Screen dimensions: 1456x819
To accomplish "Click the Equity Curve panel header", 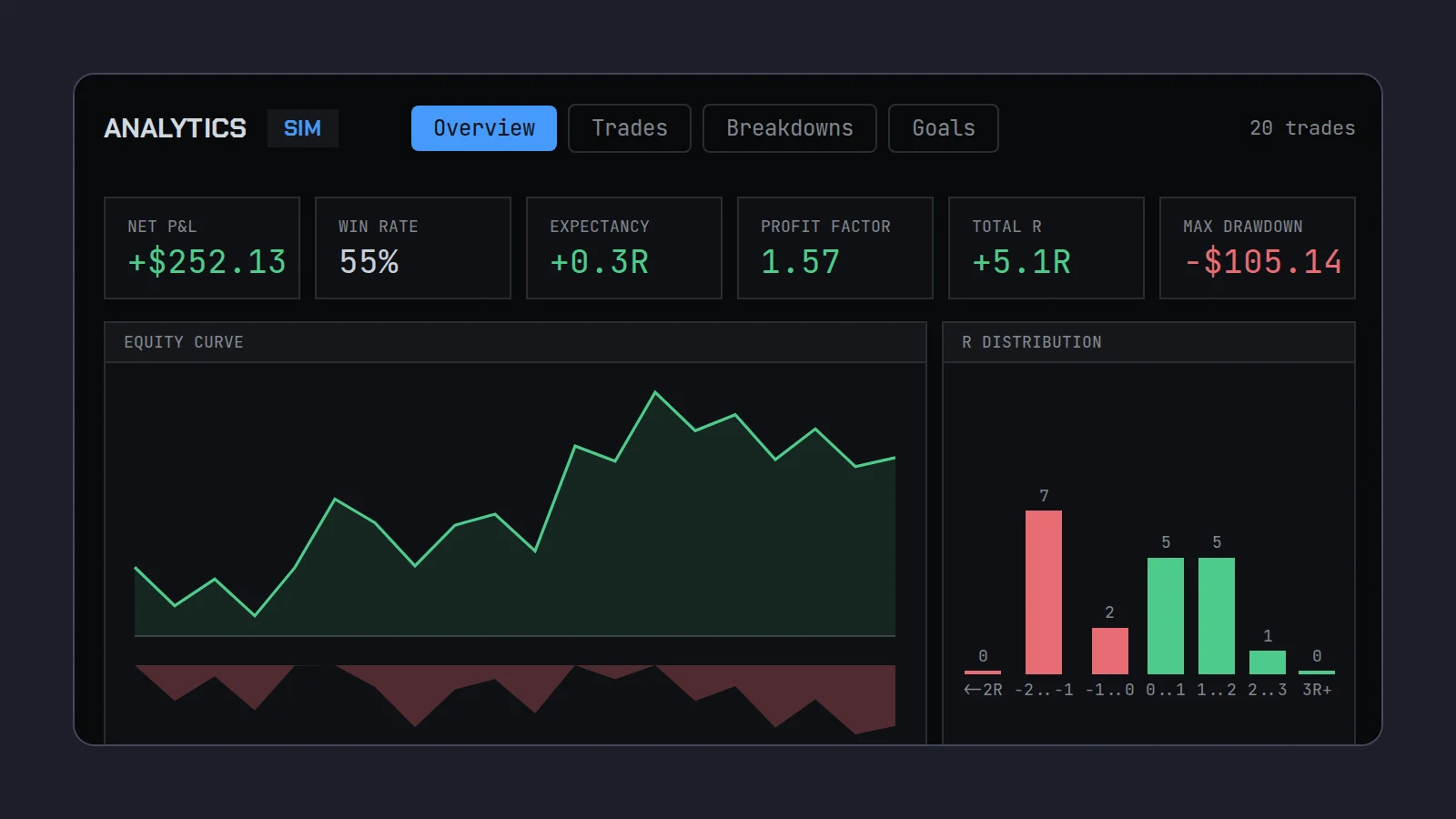I will click(515, 342).
